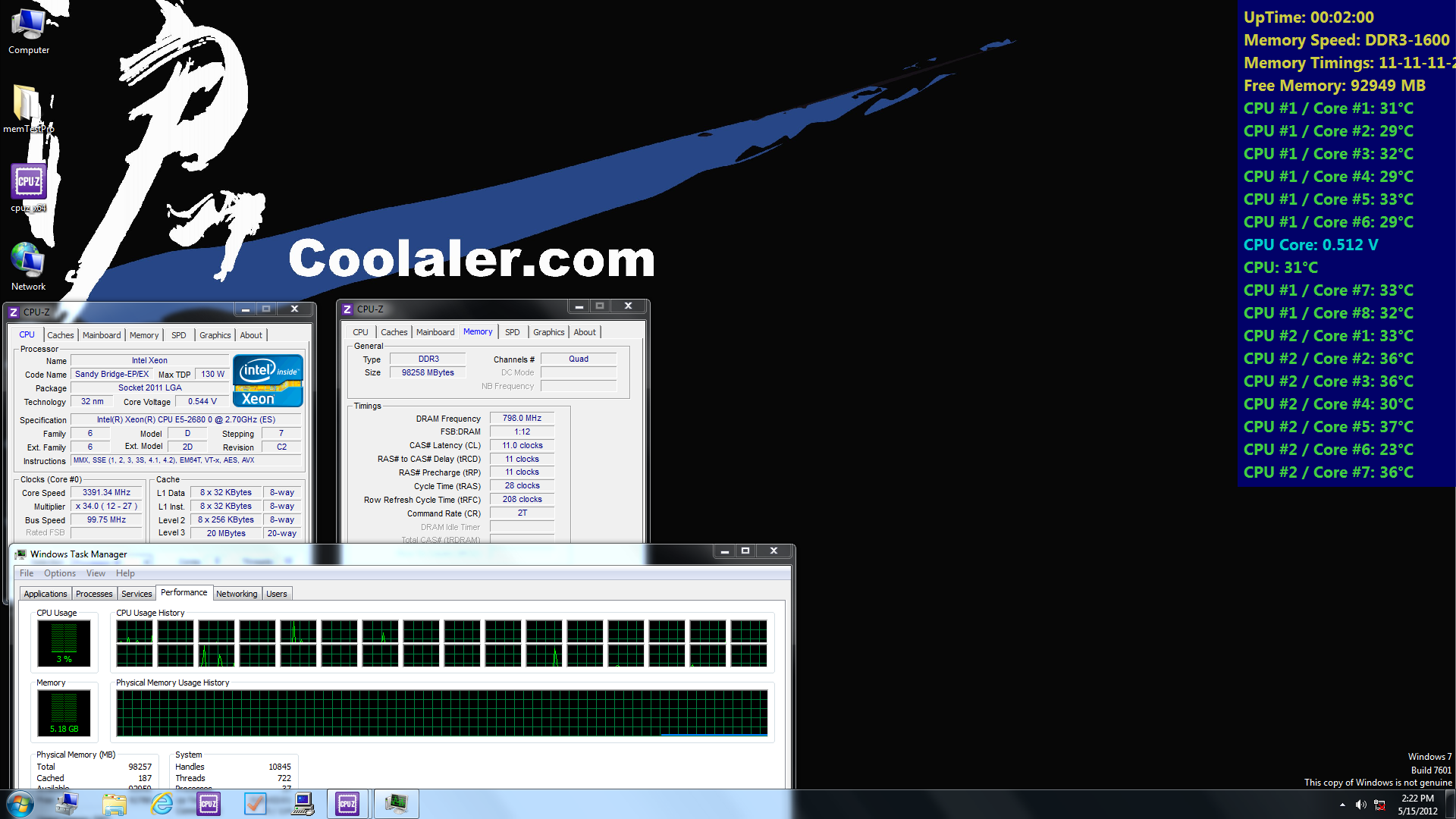Click the Specification field Intel Xeon E5-2680

[186, 419]
